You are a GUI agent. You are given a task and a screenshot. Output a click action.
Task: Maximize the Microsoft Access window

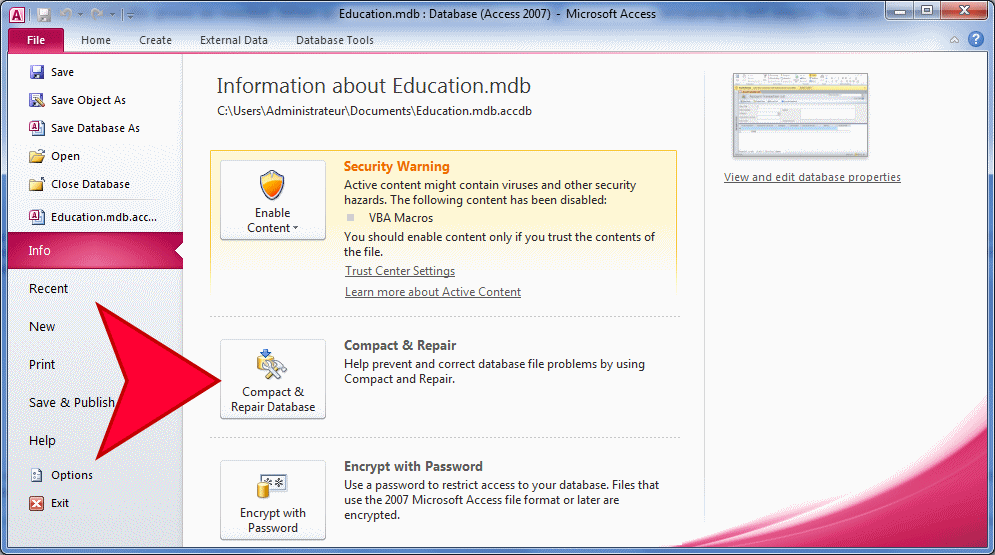coord(927,11)
